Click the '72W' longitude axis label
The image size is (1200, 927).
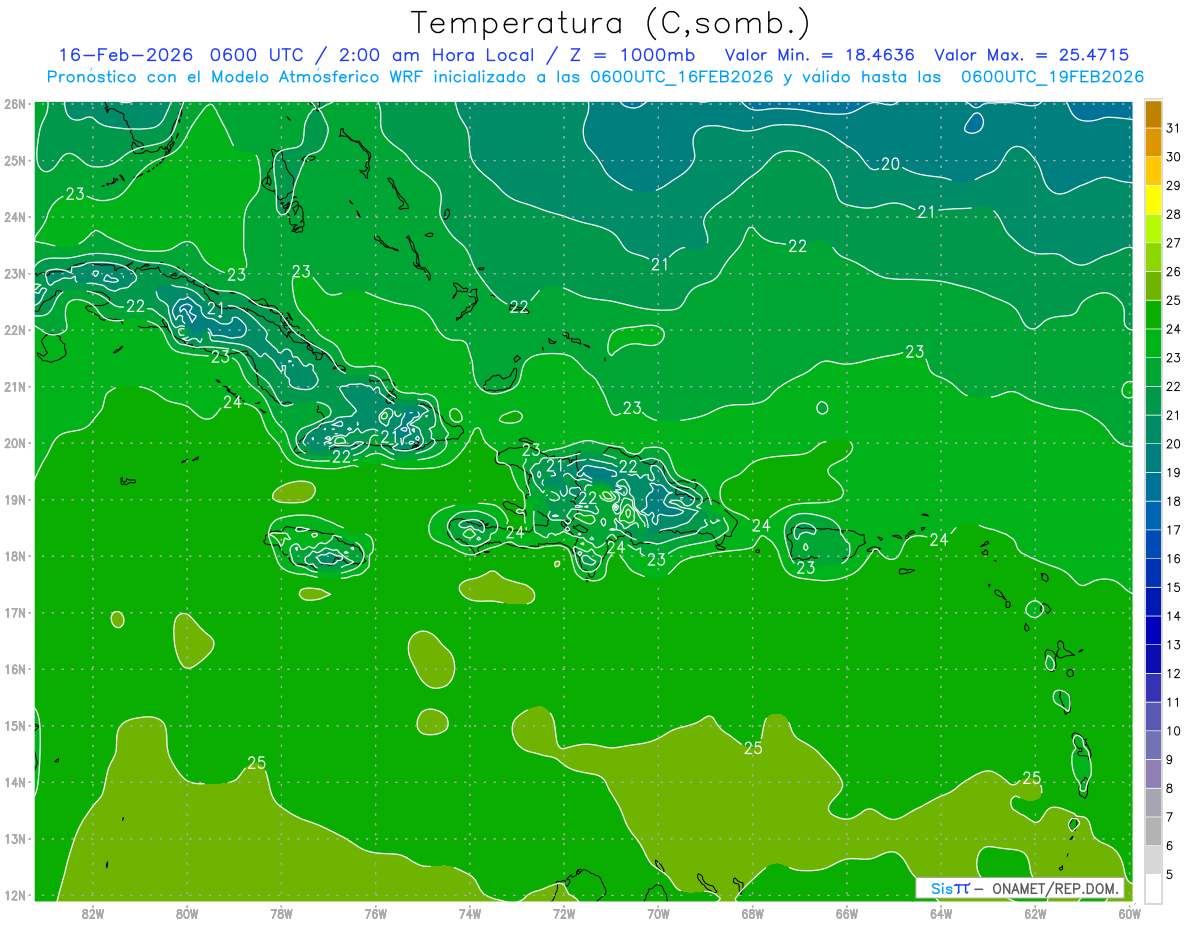coord(564,912)
